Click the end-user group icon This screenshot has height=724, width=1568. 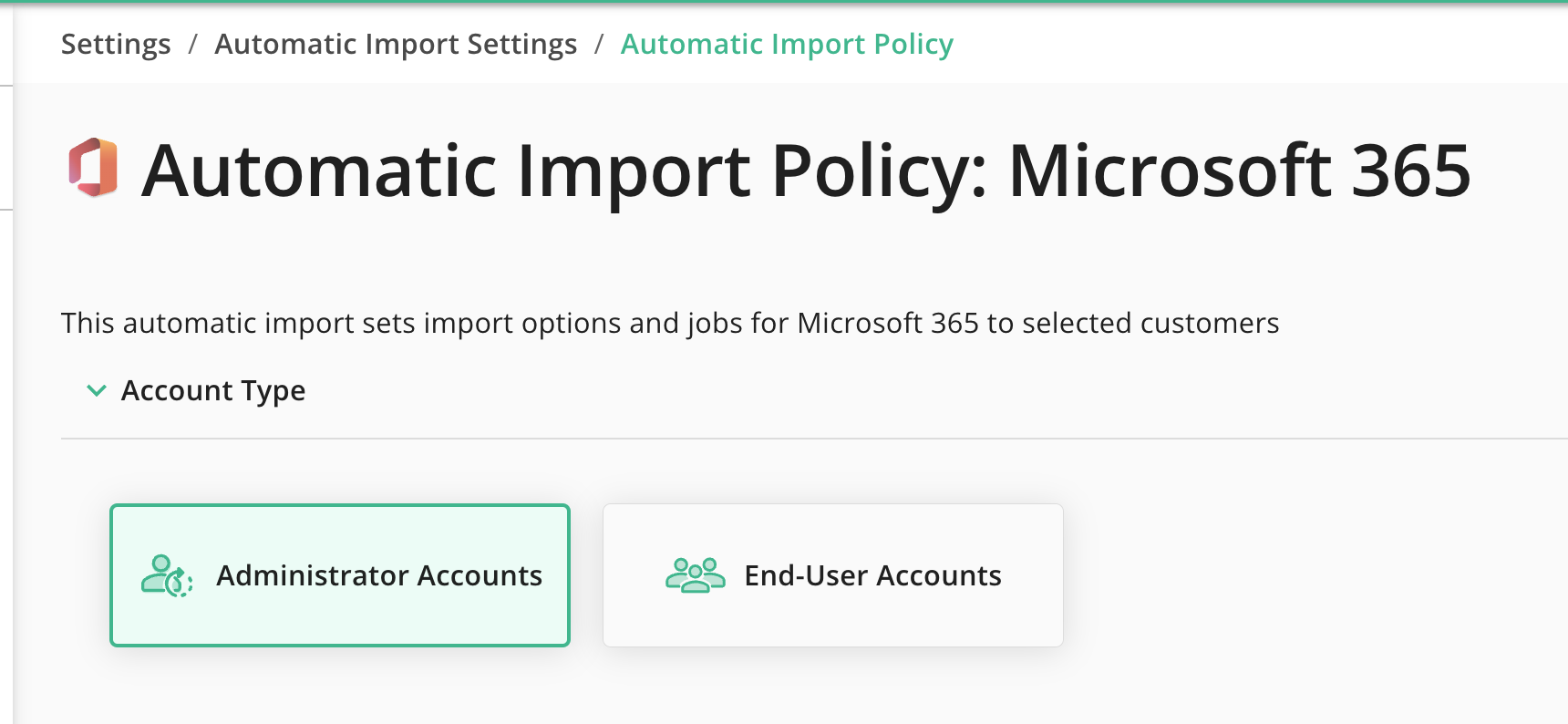pyautogui.click(x=696, y=575)
